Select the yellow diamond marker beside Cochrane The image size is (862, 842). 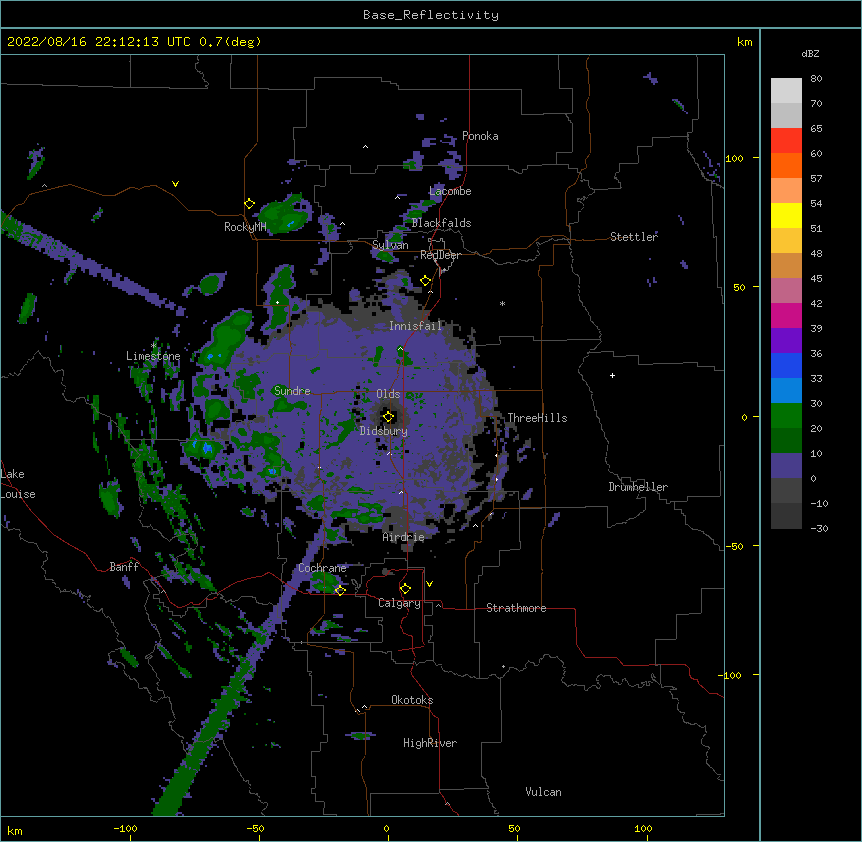point(340,591)
